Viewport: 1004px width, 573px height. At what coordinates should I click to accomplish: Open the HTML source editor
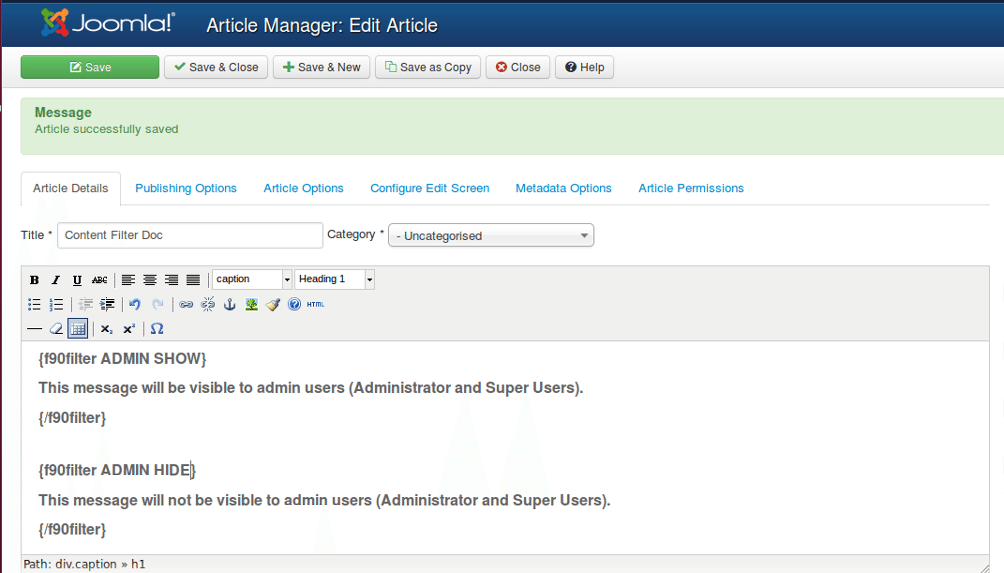point(315,305)
